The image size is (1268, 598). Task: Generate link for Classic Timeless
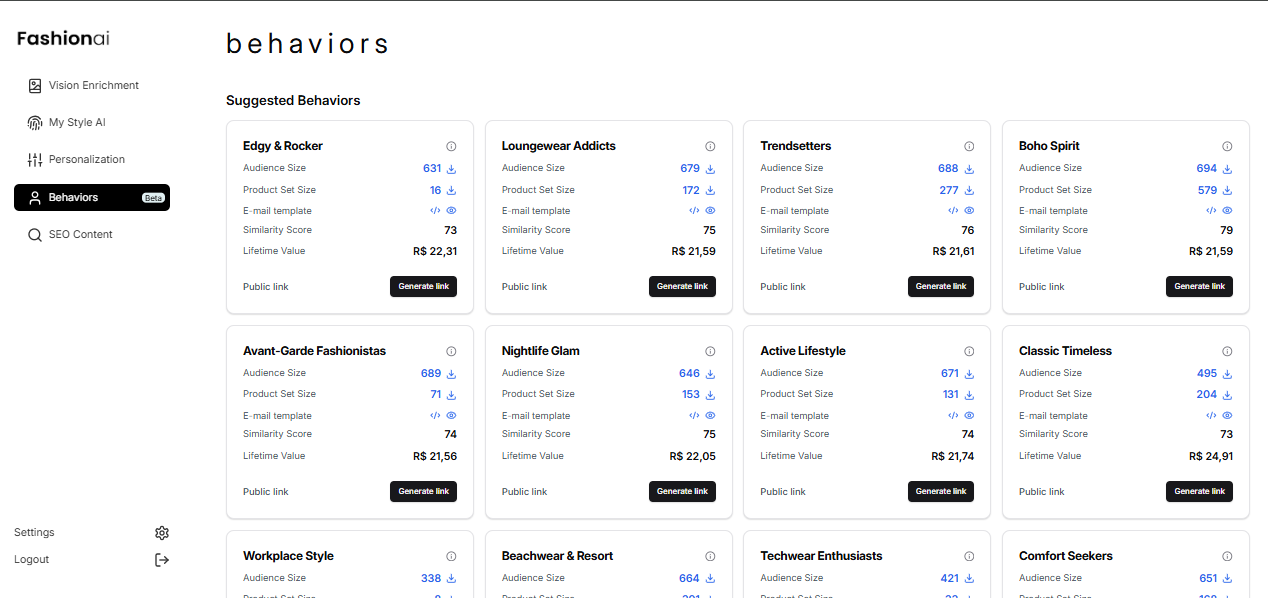pyautogui.click(x=1199, y=492)
